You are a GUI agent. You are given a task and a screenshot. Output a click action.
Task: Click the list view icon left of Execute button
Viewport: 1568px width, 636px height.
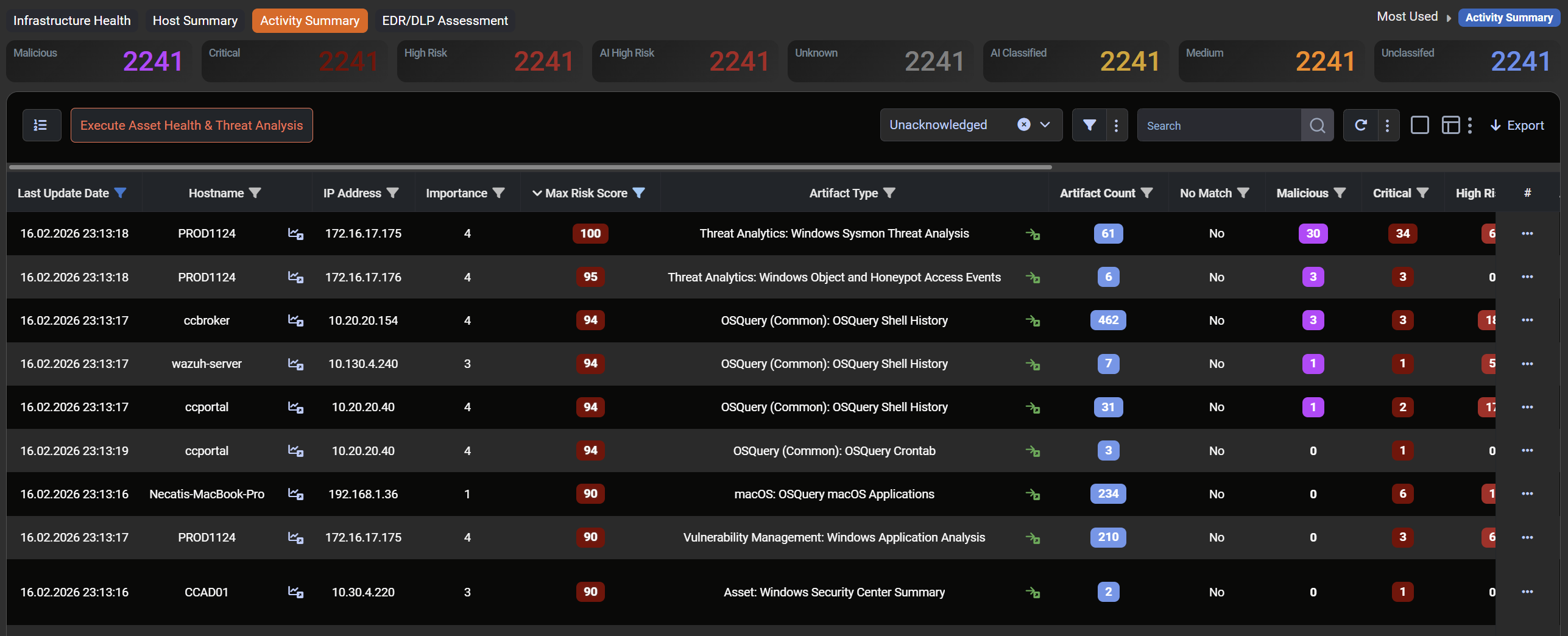point(41,125)
